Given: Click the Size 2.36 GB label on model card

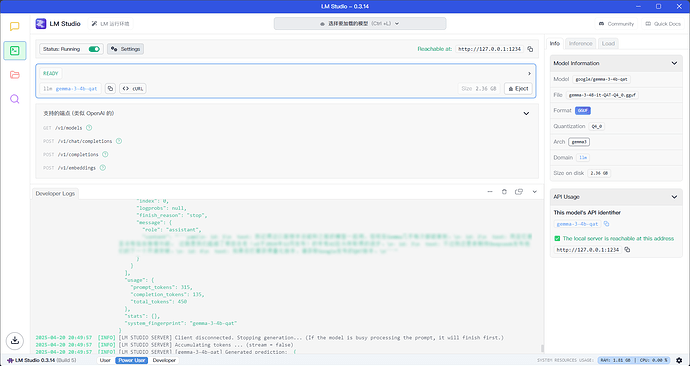Looking at the screenshot, I should (x=479, y=89).
